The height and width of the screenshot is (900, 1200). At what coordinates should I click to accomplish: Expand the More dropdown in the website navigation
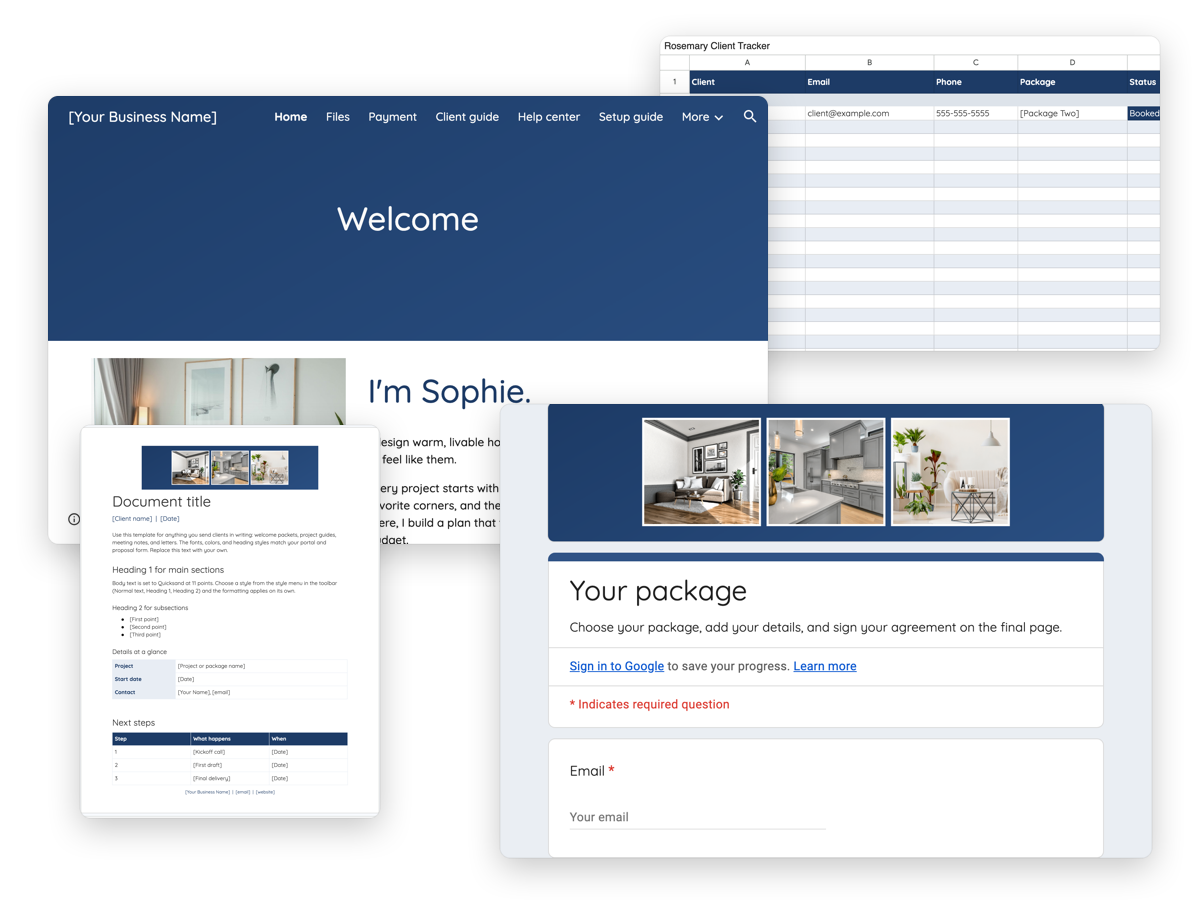coord(702,117)
